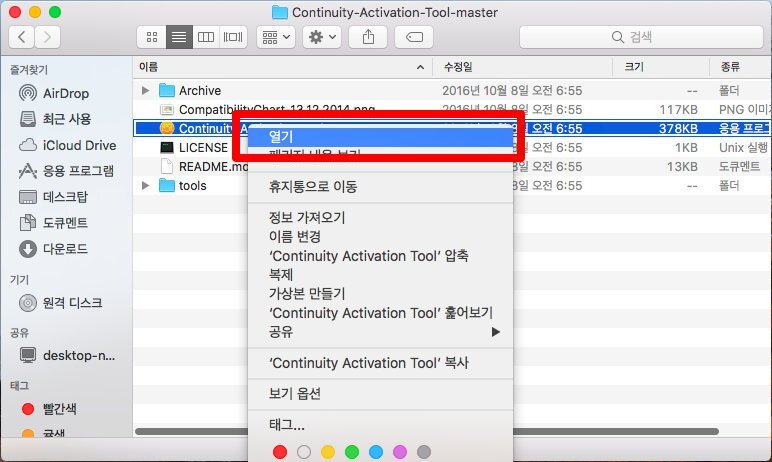Apply the yellow tag color
The height and width of the screenshot is (462, 772).
[x=328, y=452]
